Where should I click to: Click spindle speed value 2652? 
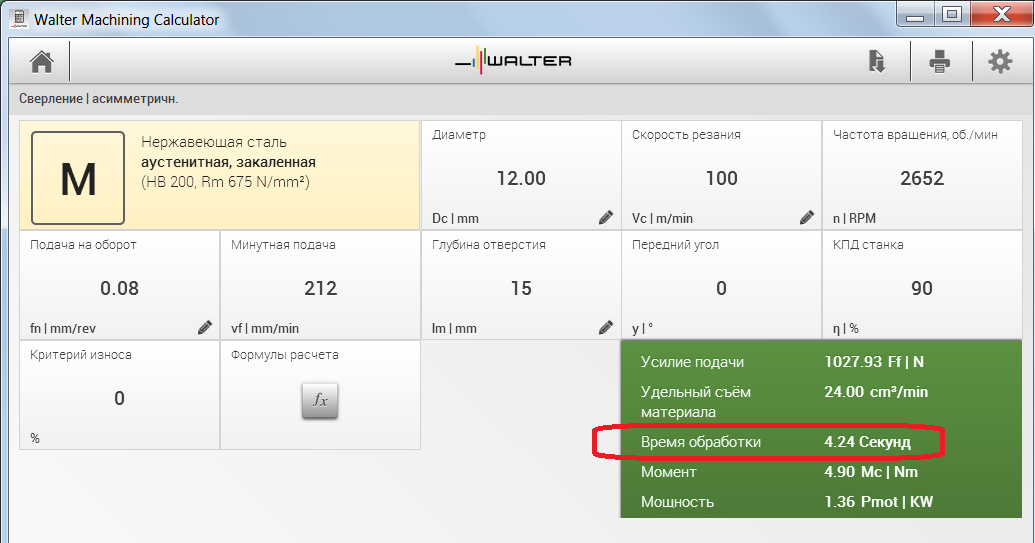coord(922,178)
